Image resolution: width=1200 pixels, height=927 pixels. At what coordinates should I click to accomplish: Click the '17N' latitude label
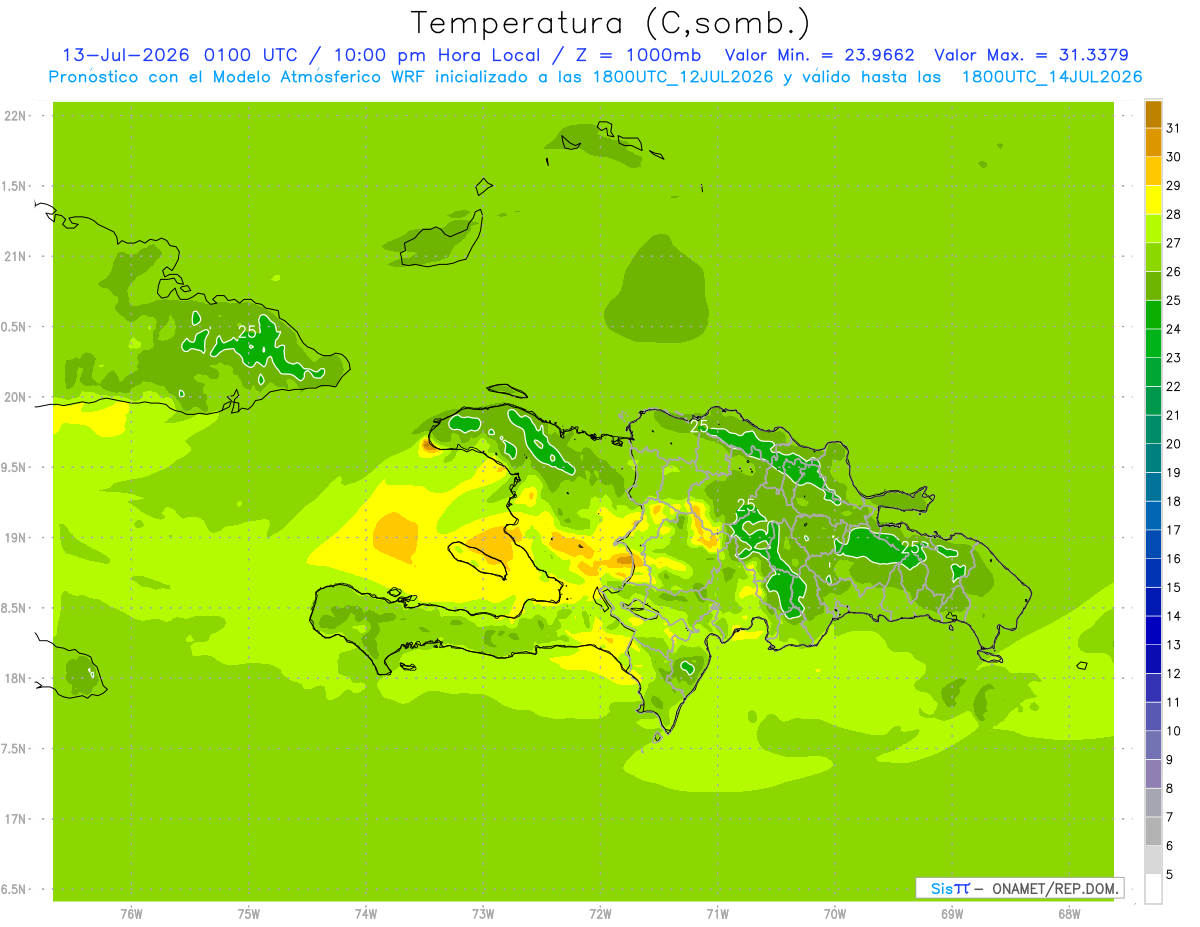coord(15,820)
